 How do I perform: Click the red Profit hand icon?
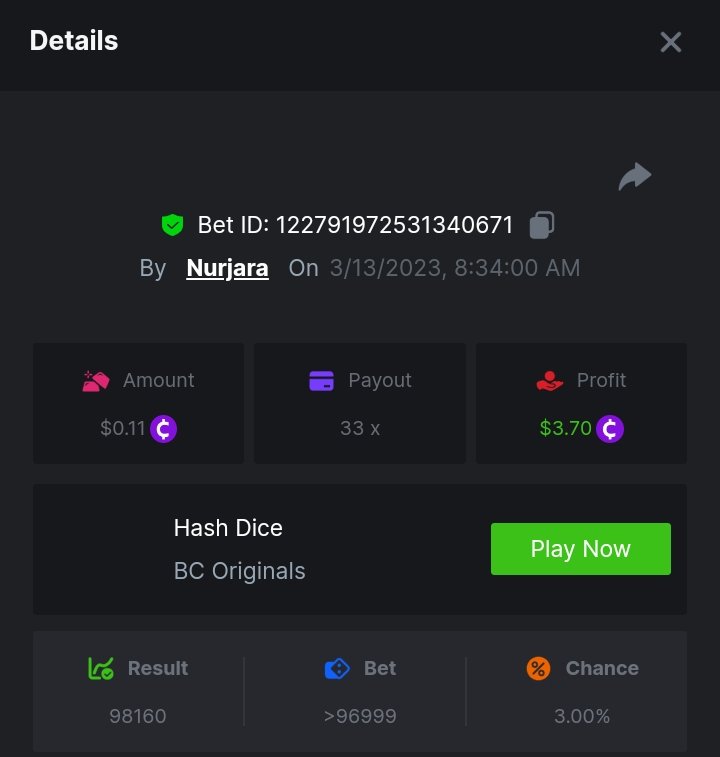pyautogui.click(x=550, y=381)
